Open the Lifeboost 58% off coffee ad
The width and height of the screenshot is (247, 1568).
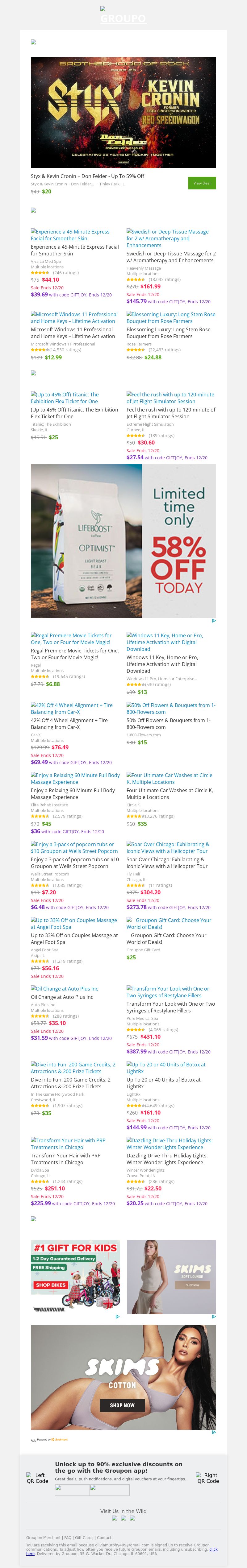coord(123,541)
